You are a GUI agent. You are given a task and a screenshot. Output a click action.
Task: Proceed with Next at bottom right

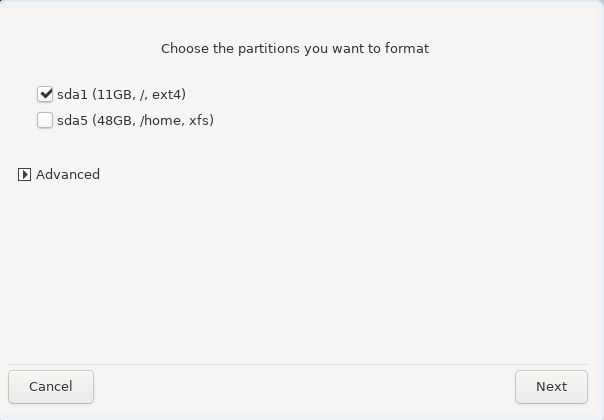(551, 387)
